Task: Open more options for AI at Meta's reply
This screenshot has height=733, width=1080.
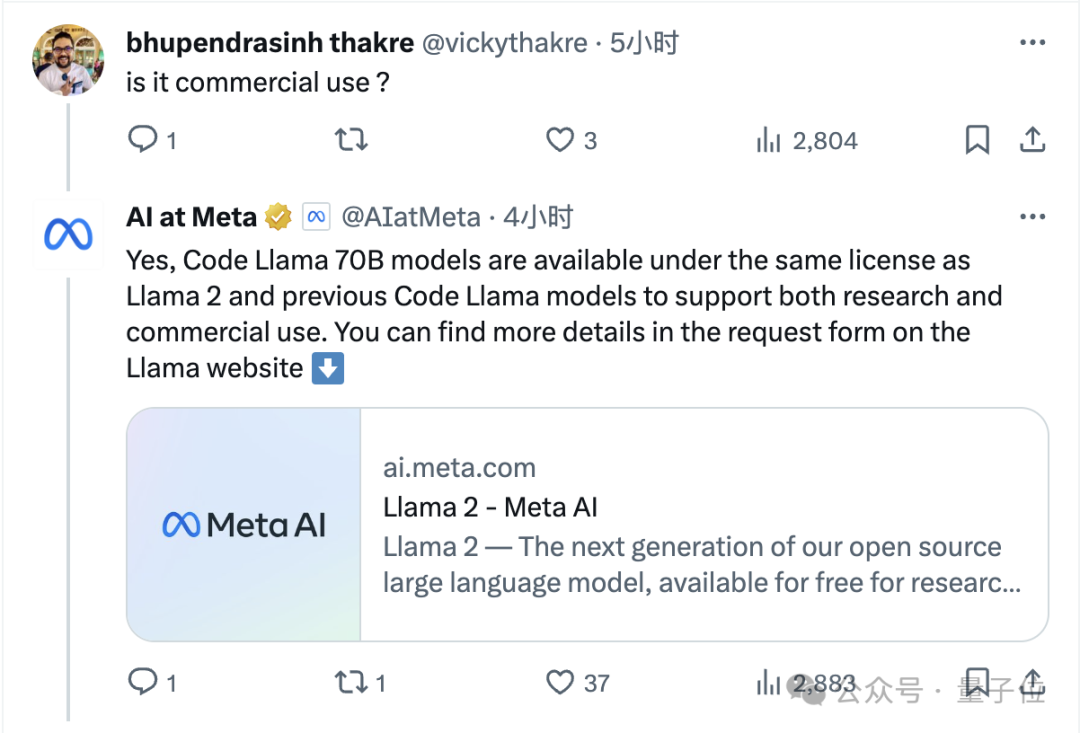Action: 1032,216
